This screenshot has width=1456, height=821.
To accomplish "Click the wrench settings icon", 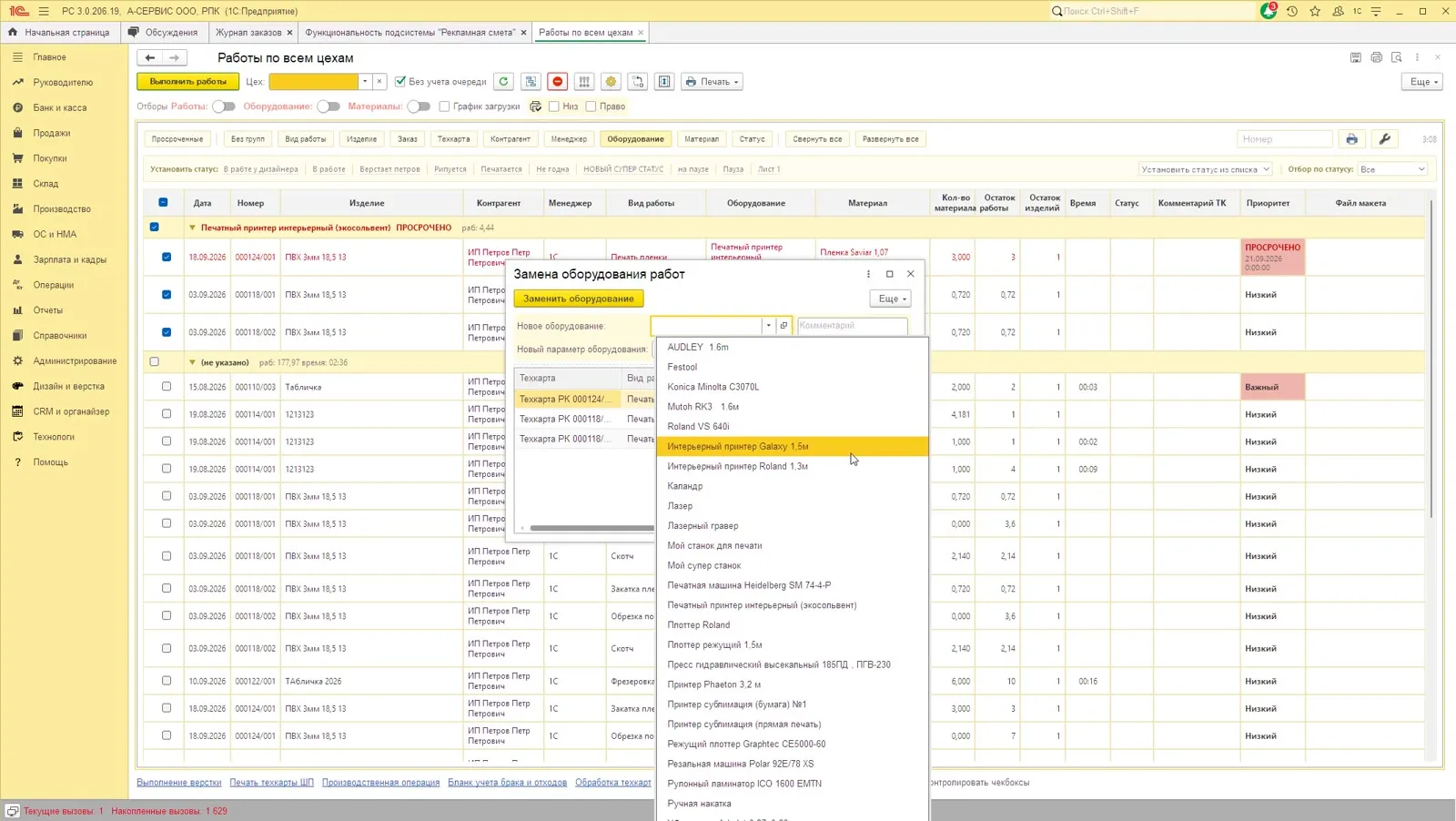I will (x=1385, y=139).
